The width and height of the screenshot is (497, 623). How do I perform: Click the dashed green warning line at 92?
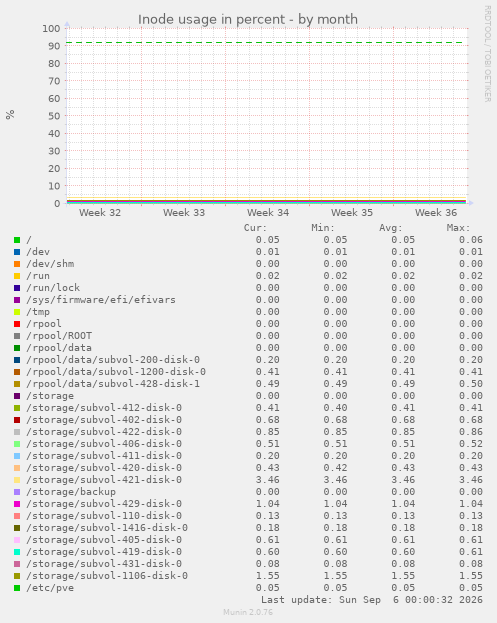[267, 42]
